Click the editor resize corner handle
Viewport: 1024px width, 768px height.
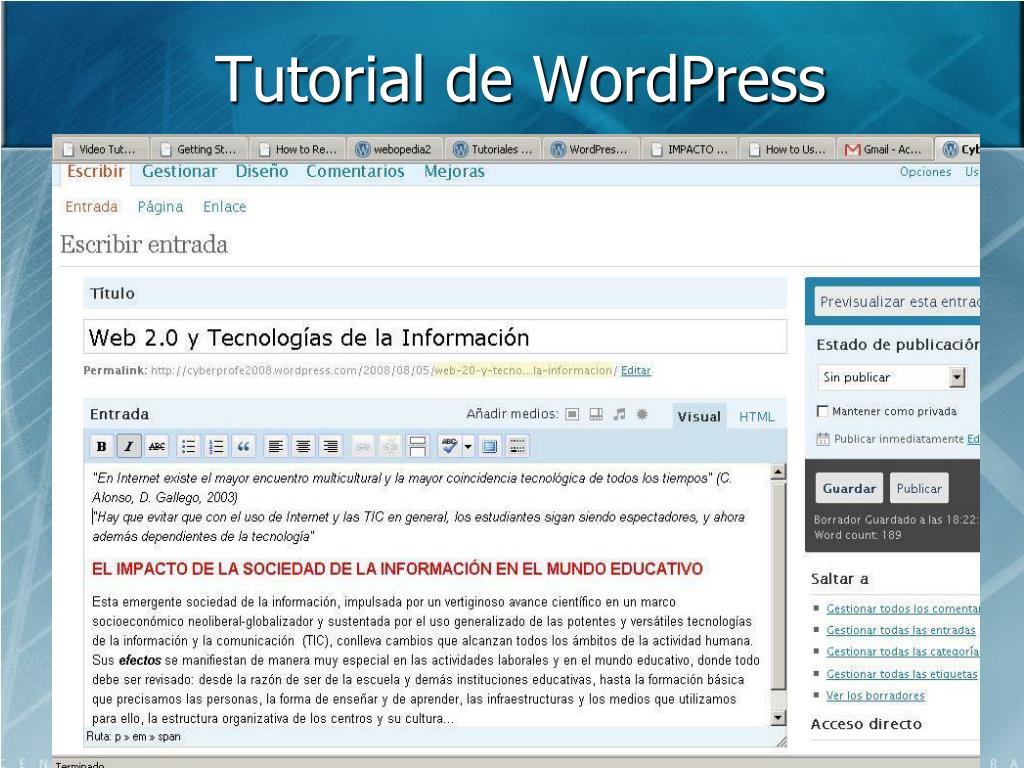click(780, 740)
